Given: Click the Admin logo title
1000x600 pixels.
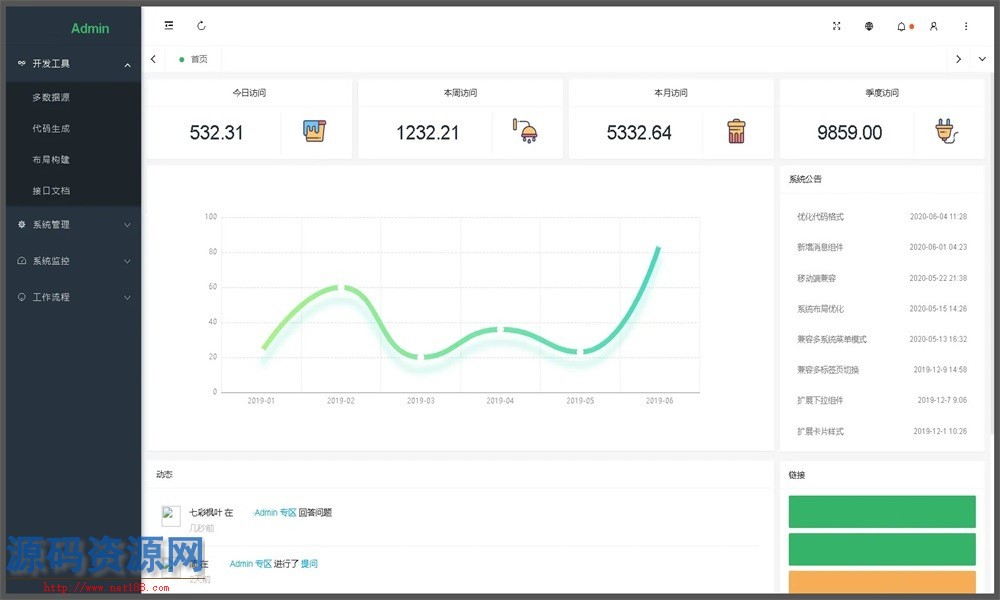Looking at the screenshot, I should (90, 28).
